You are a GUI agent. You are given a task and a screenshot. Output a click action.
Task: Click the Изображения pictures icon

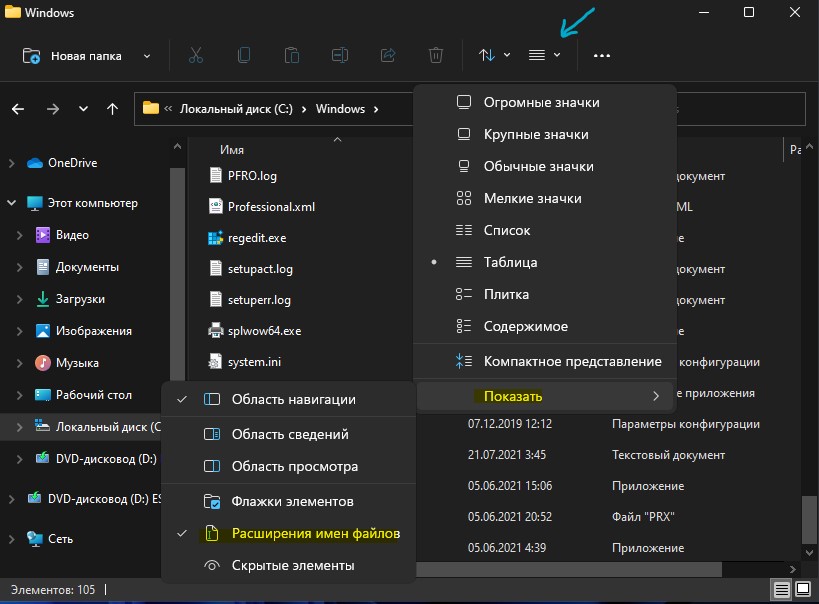[43, 331]
